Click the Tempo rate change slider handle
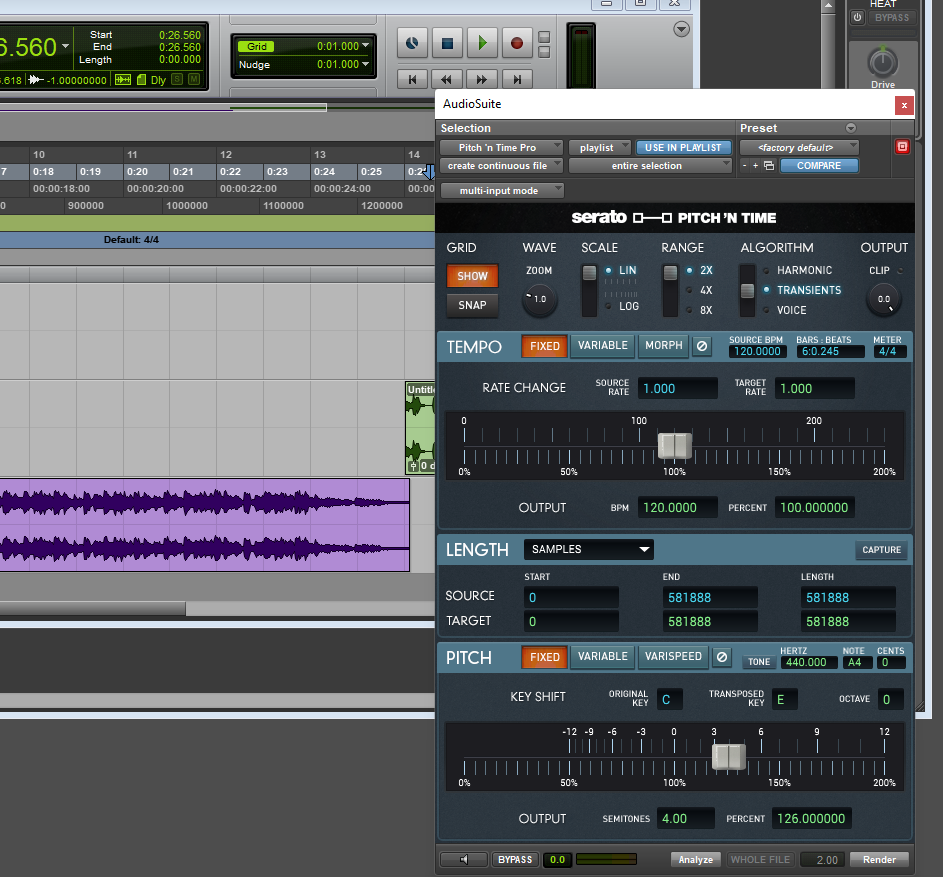This screenshot has width=943, height=877. click(x=674, y=446)
